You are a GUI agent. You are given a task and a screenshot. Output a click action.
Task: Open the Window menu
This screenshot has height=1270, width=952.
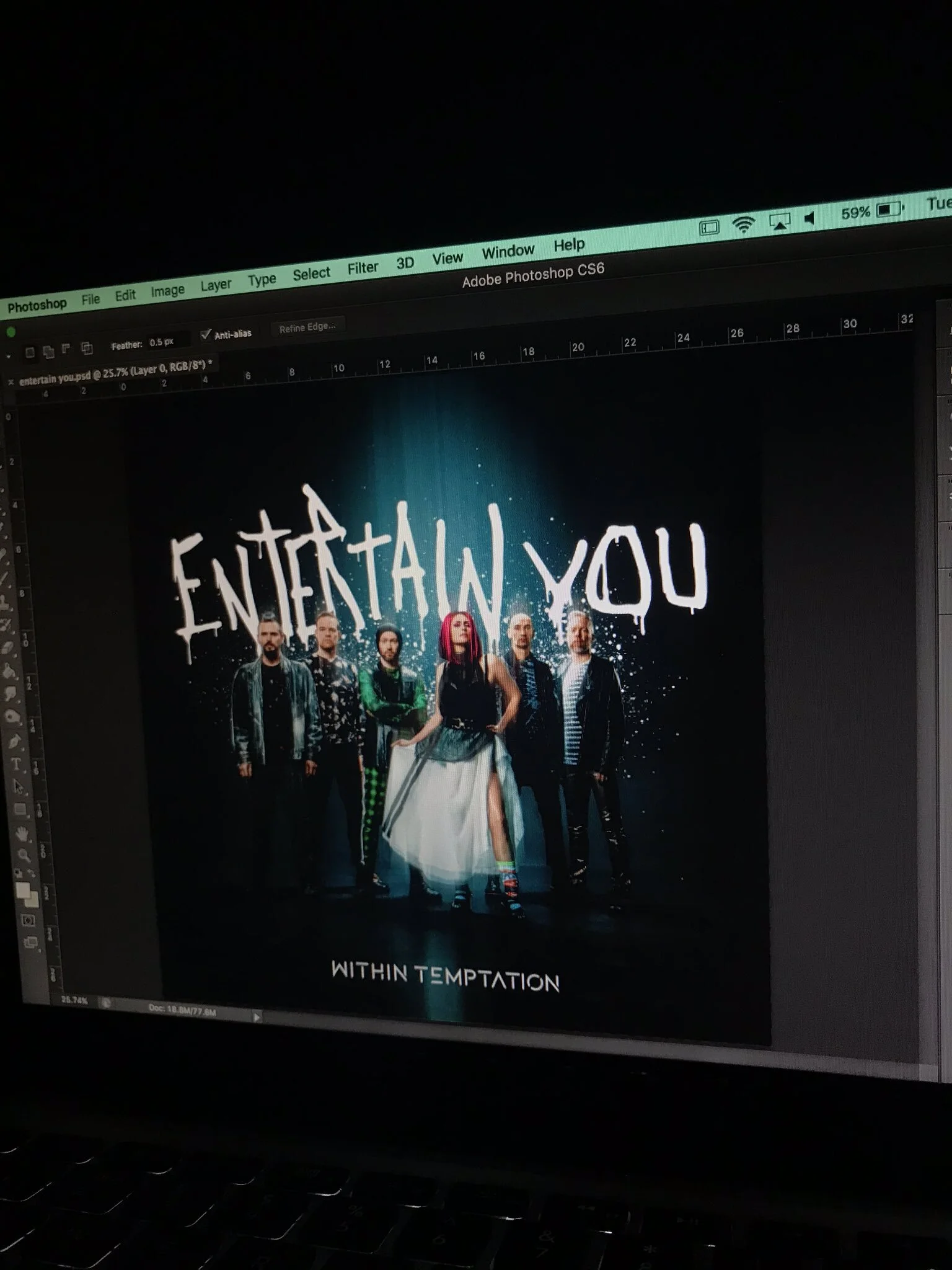[508, 252]
